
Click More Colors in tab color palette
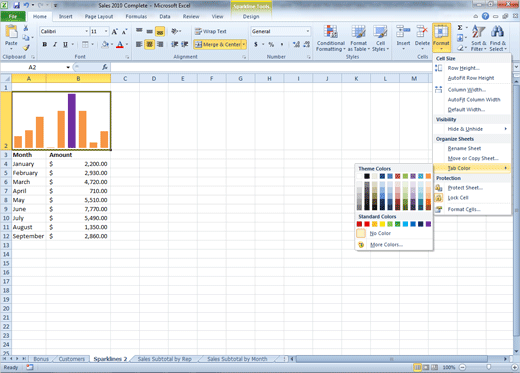386,245
